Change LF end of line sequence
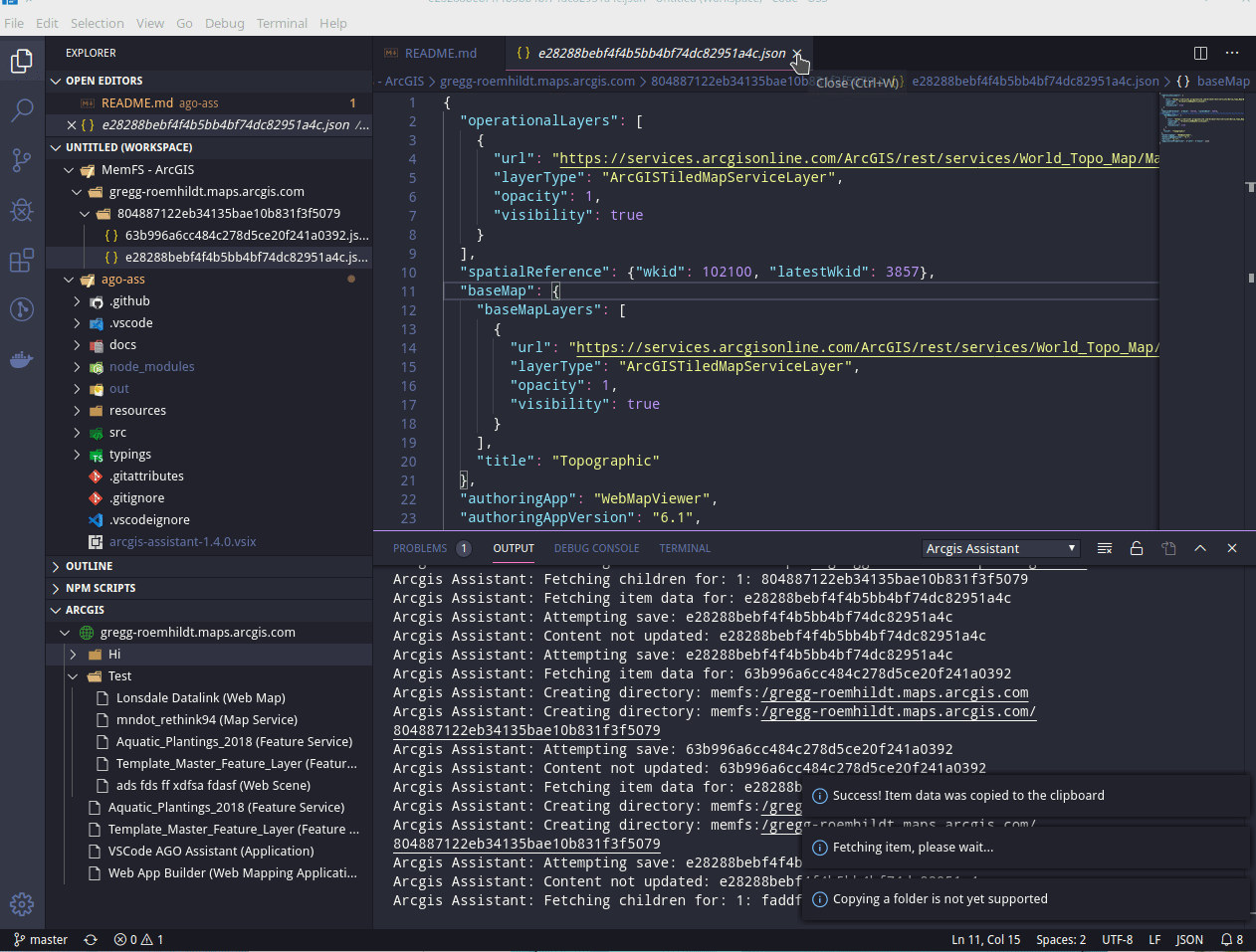Screen dimensions: 1256x952 click(1154, 939)
